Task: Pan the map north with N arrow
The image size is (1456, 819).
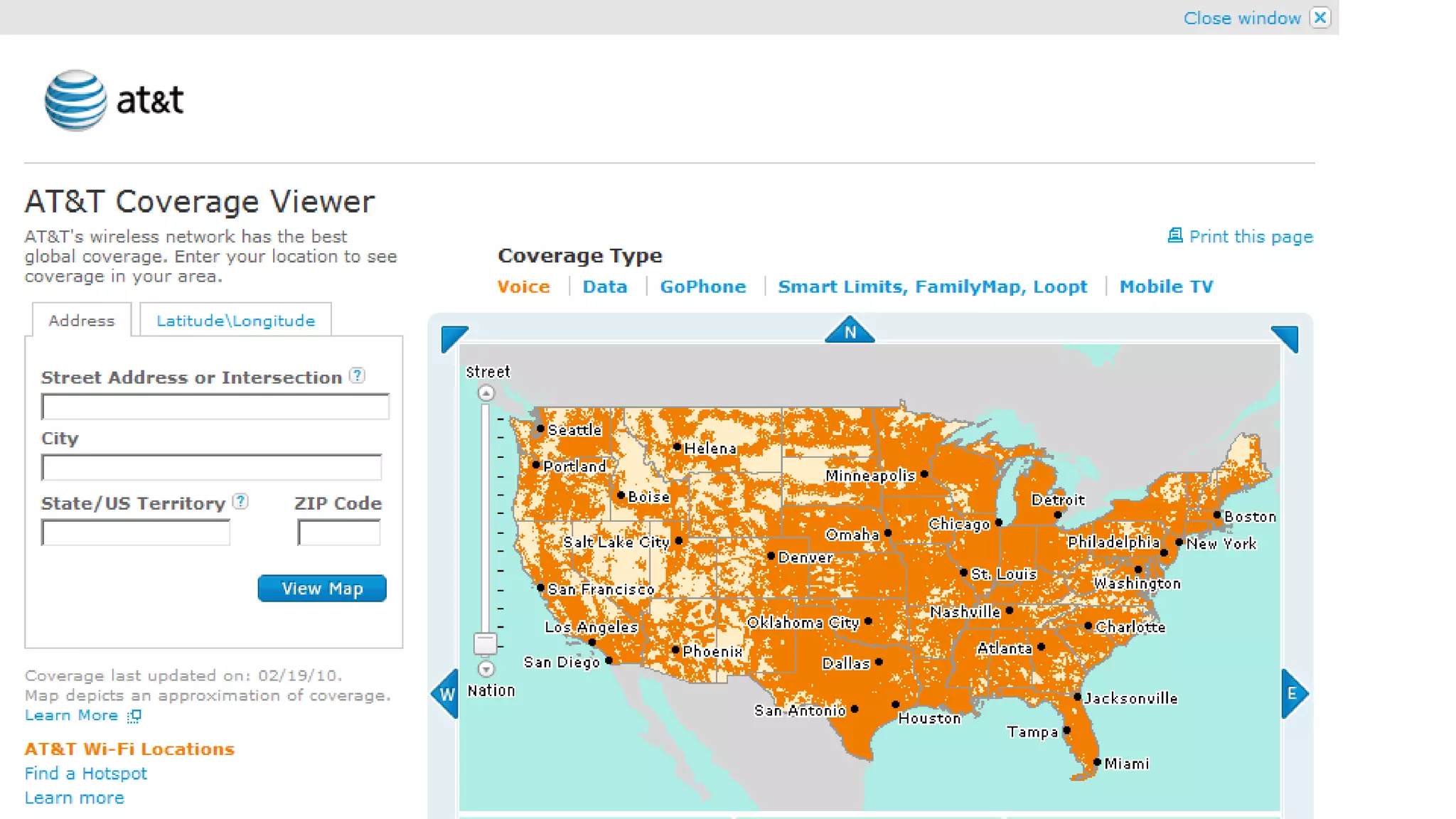Action: [850, 331]
